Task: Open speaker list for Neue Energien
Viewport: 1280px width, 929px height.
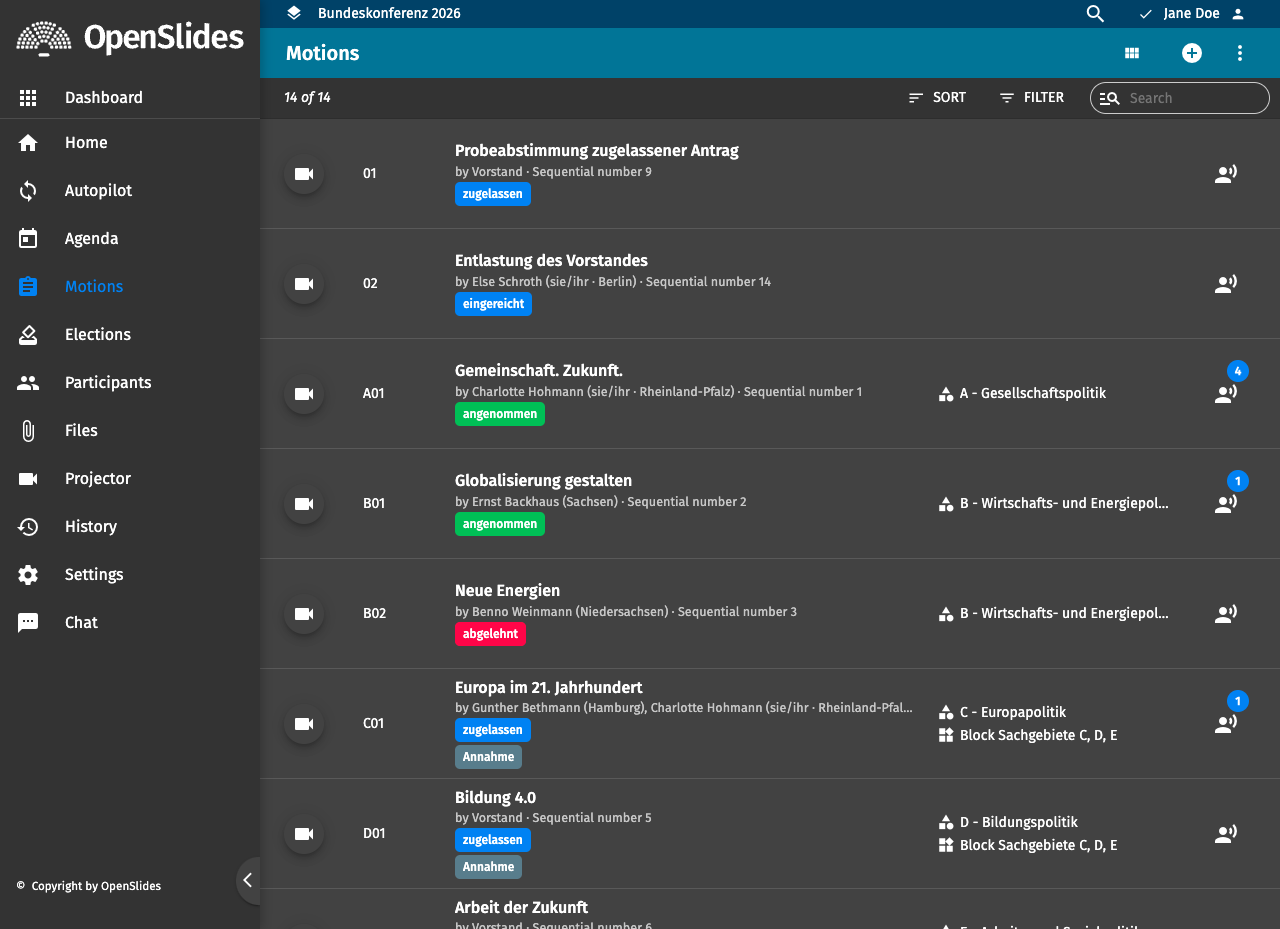Action: coord(1226,614)
